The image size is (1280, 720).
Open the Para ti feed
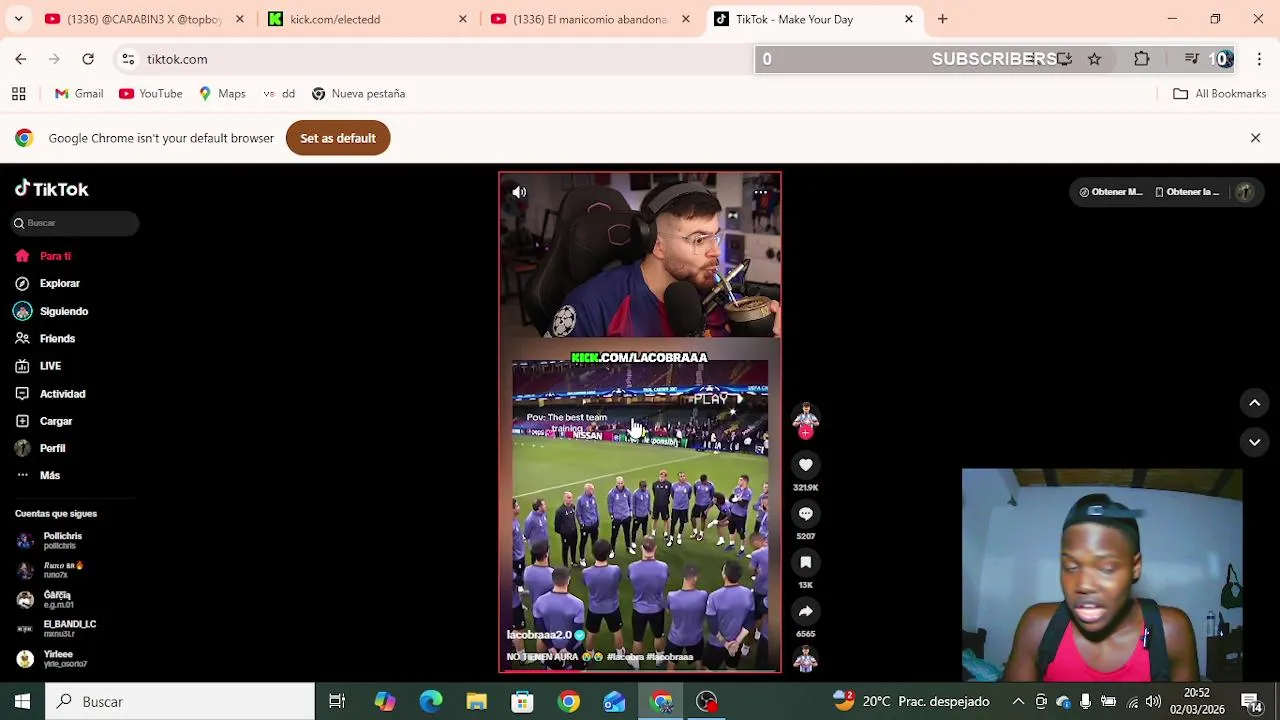44,256
